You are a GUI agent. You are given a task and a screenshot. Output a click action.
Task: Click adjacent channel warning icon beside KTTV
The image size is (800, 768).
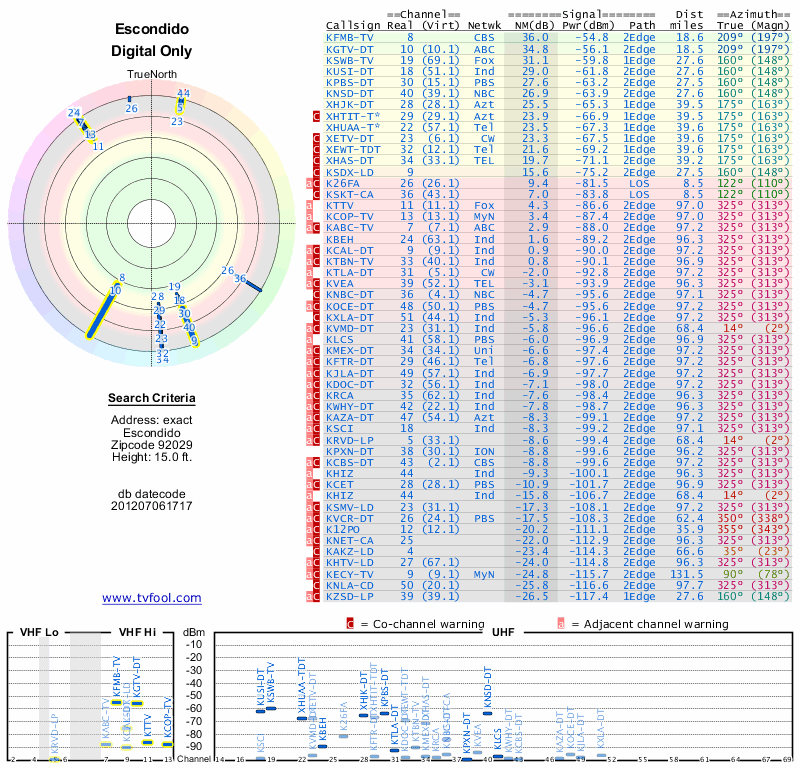309,206
